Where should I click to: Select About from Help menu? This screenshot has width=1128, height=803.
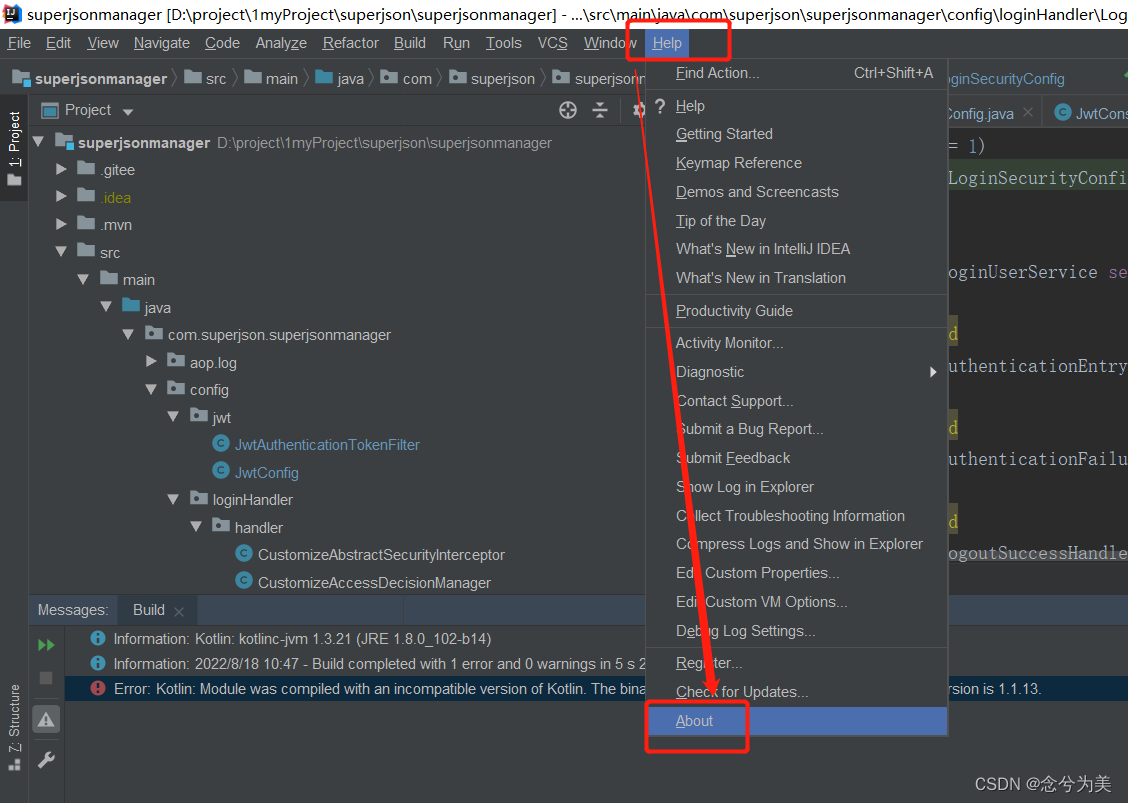796,721
